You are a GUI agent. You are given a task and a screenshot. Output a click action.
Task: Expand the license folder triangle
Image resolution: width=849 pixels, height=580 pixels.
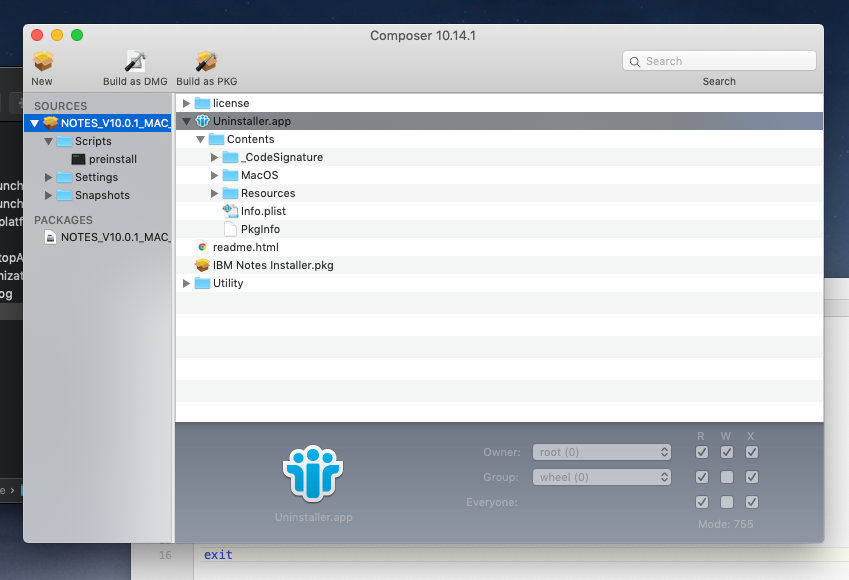click(186, 103)
